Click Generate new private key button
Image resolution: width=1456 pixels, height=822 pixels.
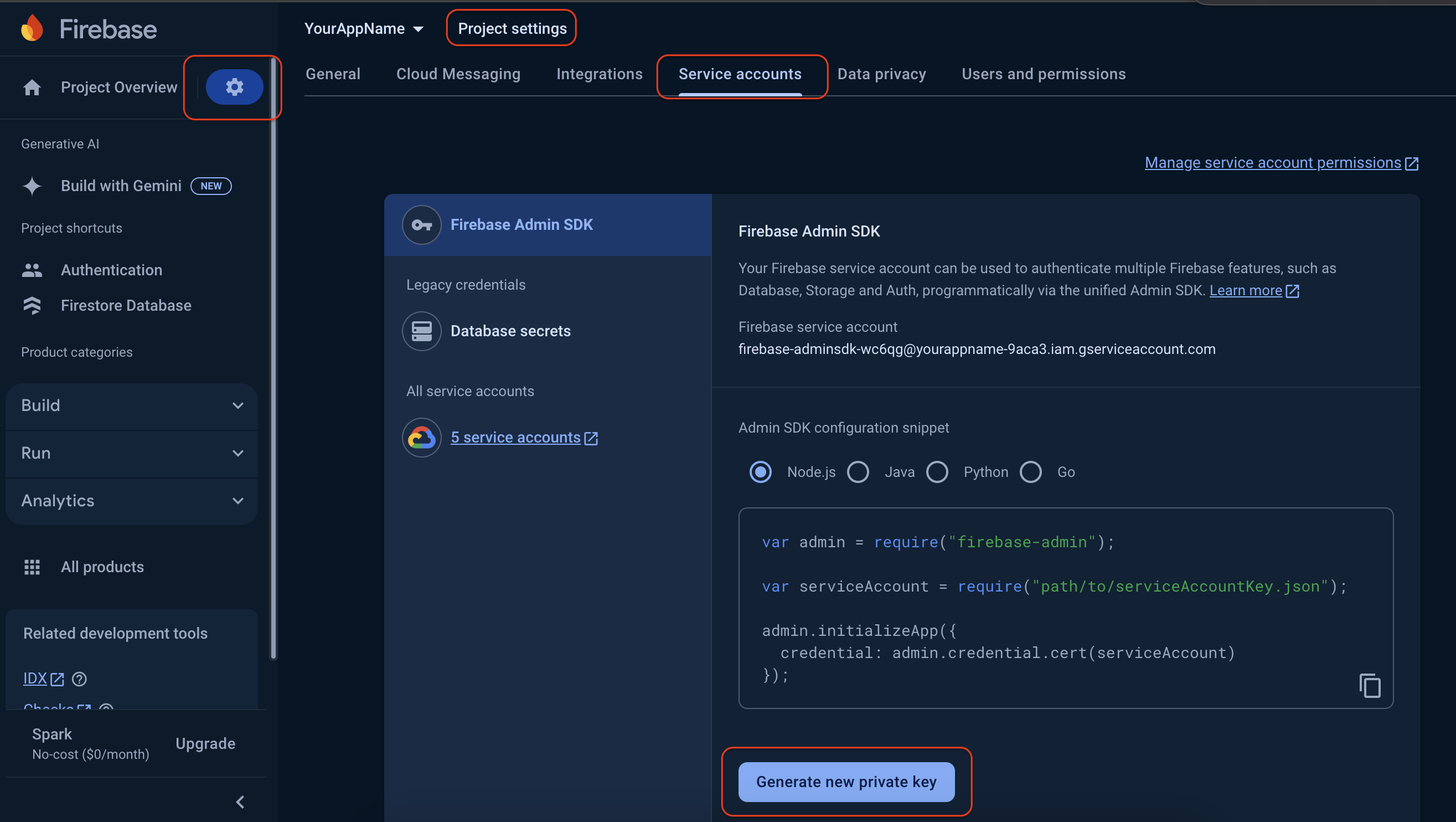[x=846, y=782]
